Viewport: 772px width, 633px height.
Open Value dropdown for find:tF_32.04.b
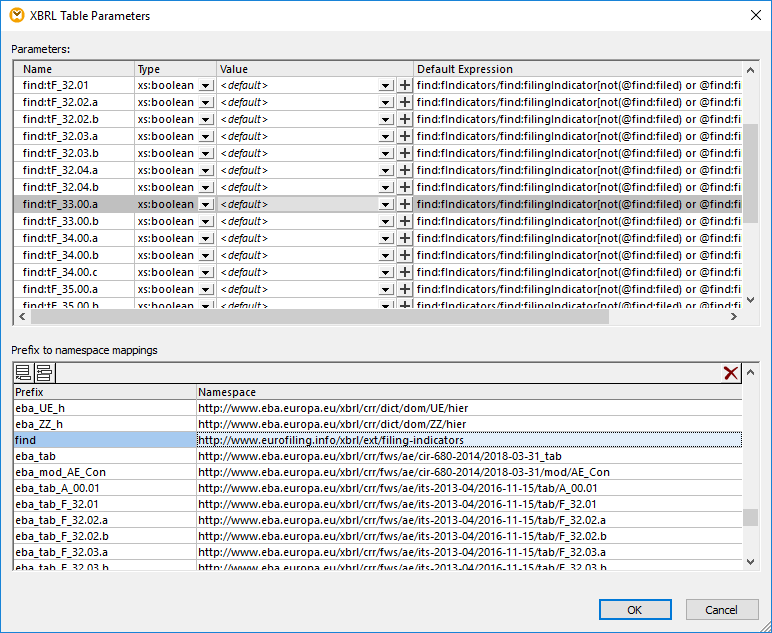386,188
